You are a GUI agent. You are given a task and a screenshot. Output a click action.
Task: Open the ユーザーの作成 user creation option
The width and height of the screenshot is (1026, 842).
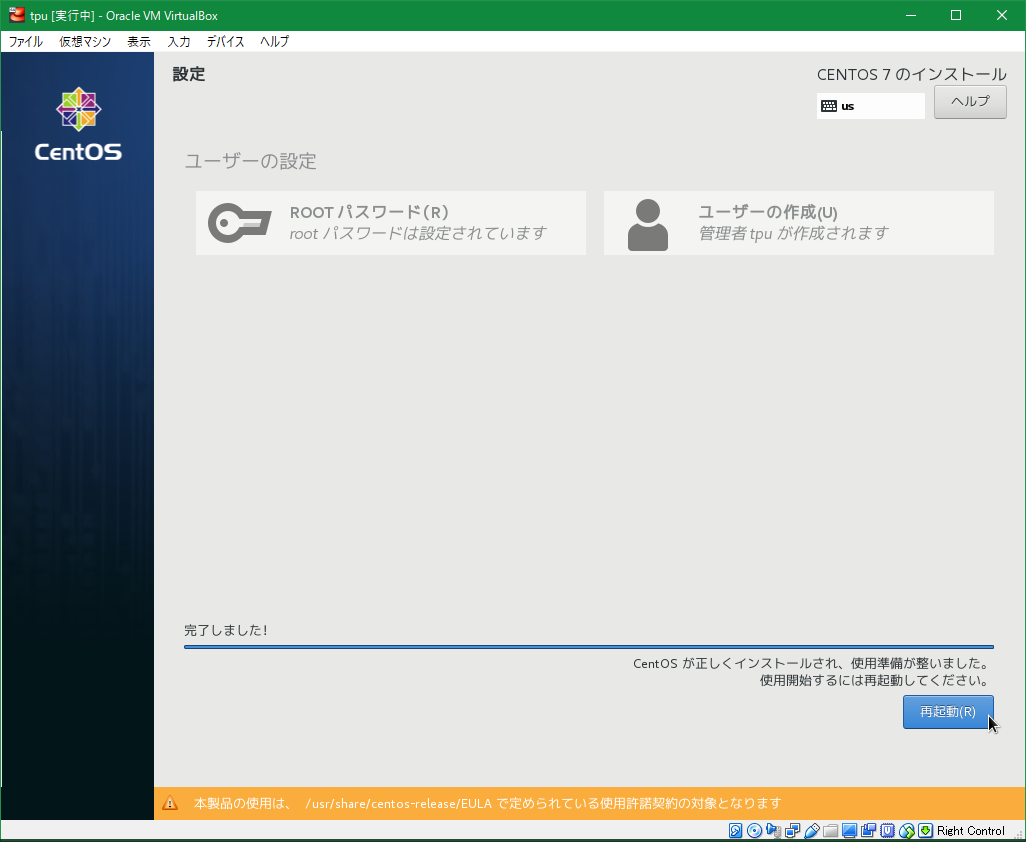click(798, 223)
